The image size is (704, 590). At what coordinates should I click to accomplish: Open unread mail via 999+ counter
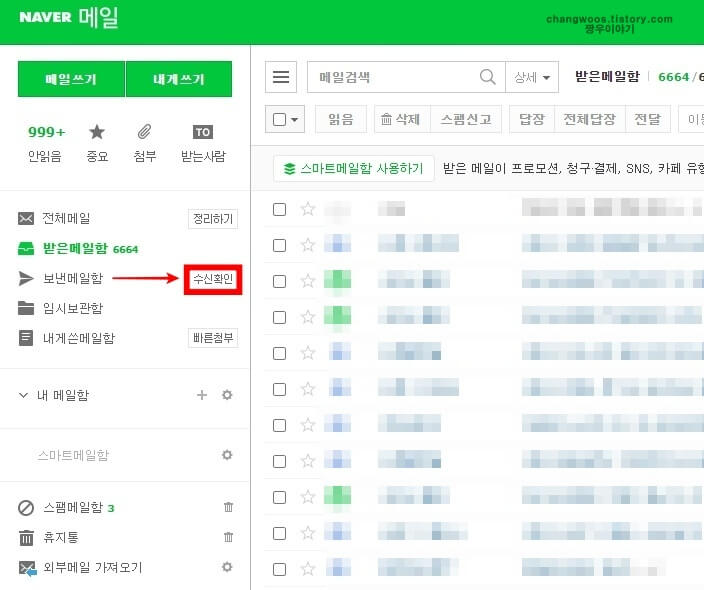tap(47, 132)
